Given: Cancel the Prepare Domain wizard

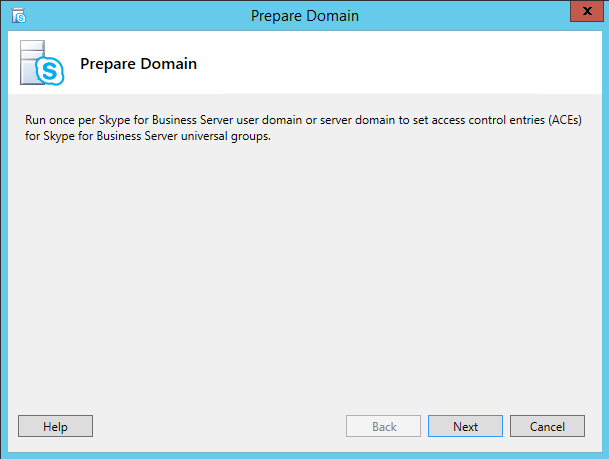Looking at the screenshot, I should coord(547,426).
